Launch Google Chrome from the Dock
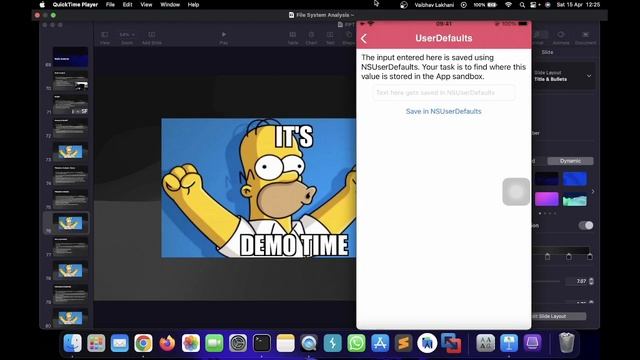640x360 pixels. click(143, 343)
